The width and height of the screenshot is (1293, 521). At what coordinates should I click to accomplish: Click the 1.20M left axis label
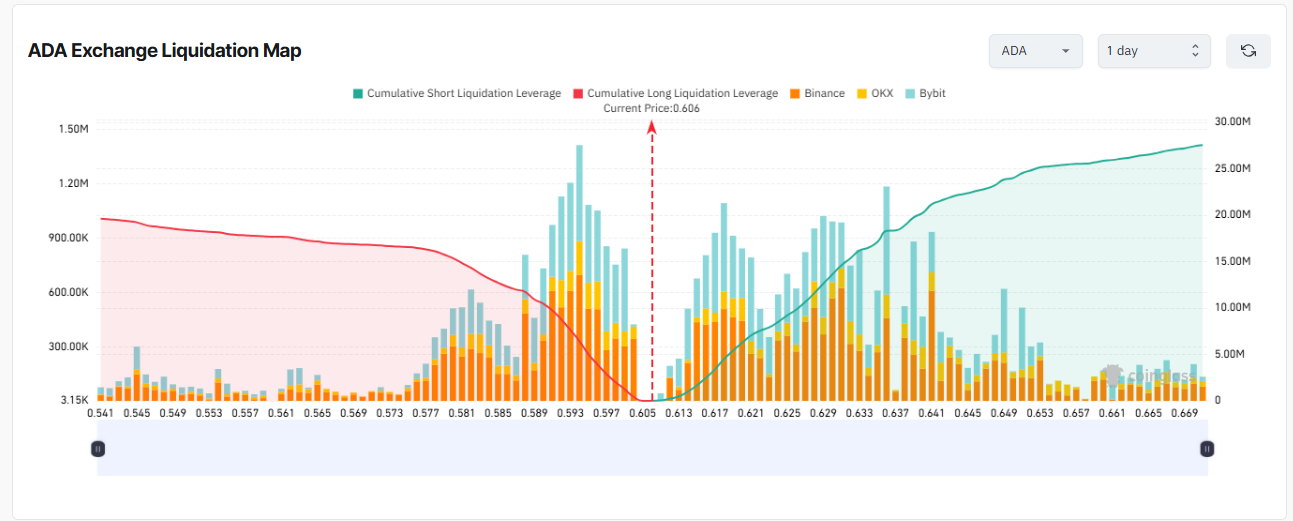click(73, 184)
